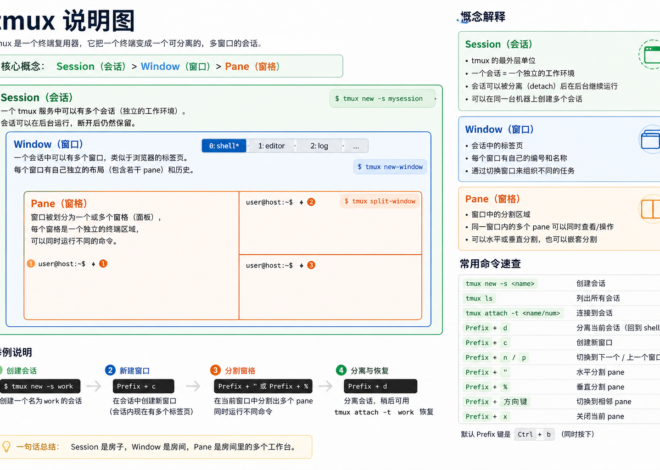Image resolution: width=660 pixels, height=470 pixels.
Task: Click the user@host:~$ prompt in the bottom-right pane
Action: (269, 266)
